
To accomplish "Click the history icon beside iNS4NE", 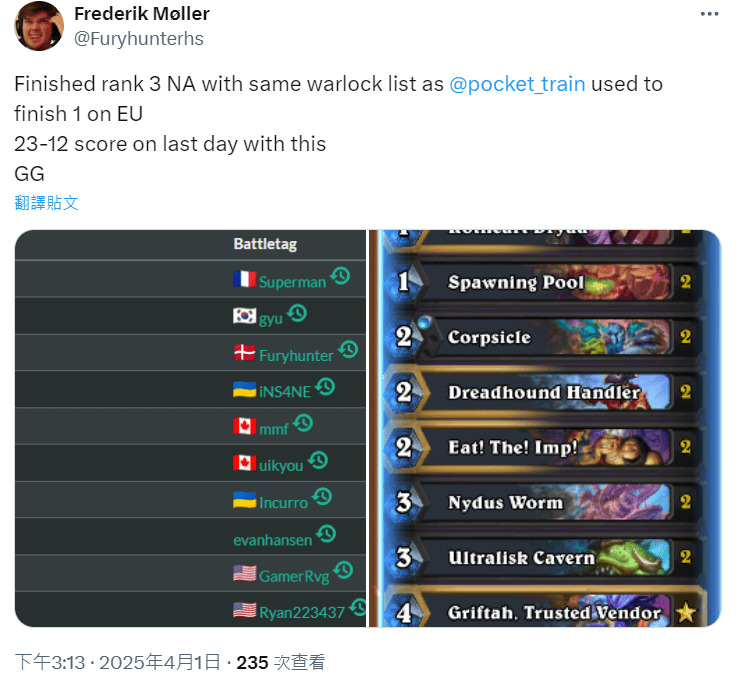I will click(x=324, y=387).
